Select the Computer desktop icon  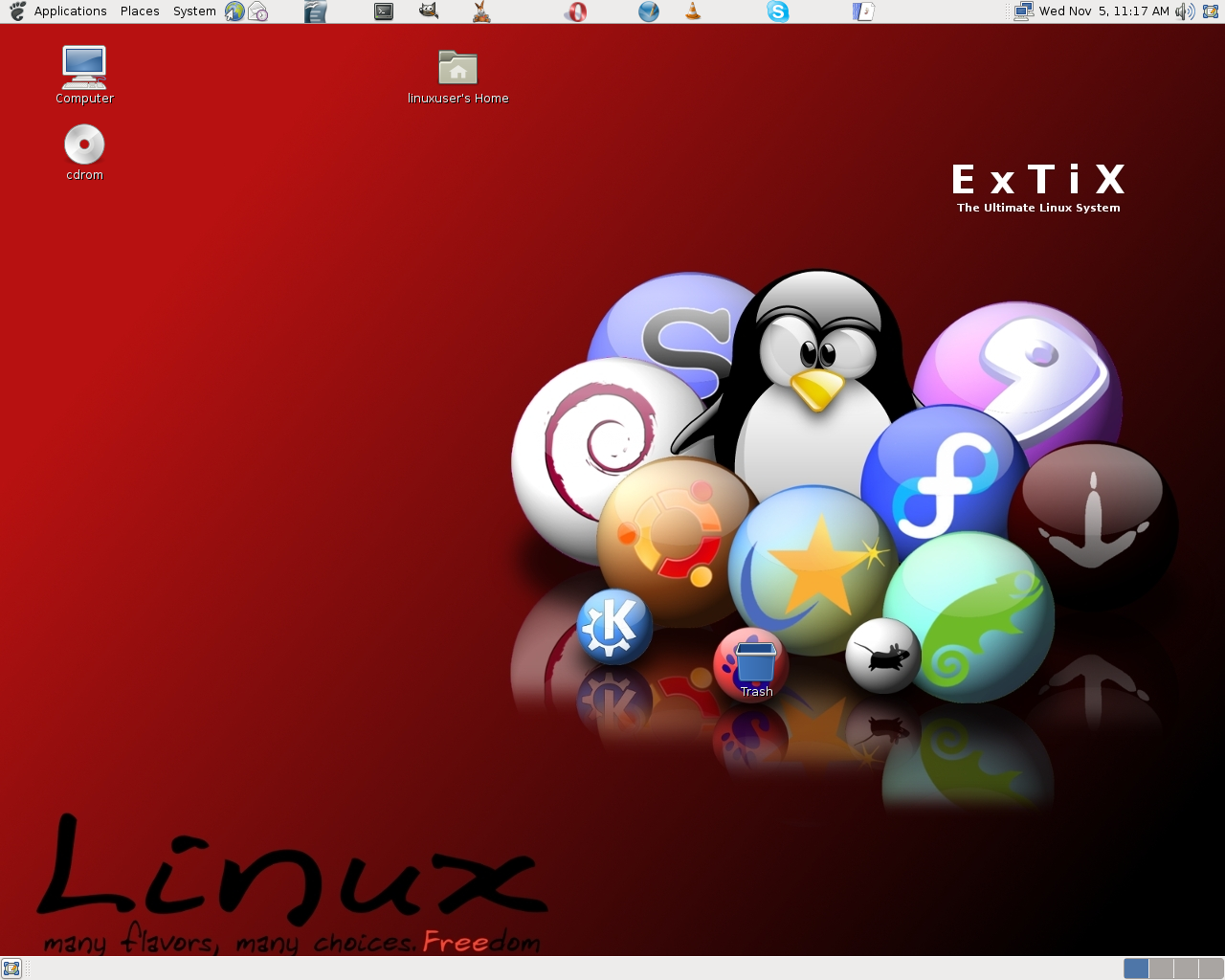click(x=84, y=75)
